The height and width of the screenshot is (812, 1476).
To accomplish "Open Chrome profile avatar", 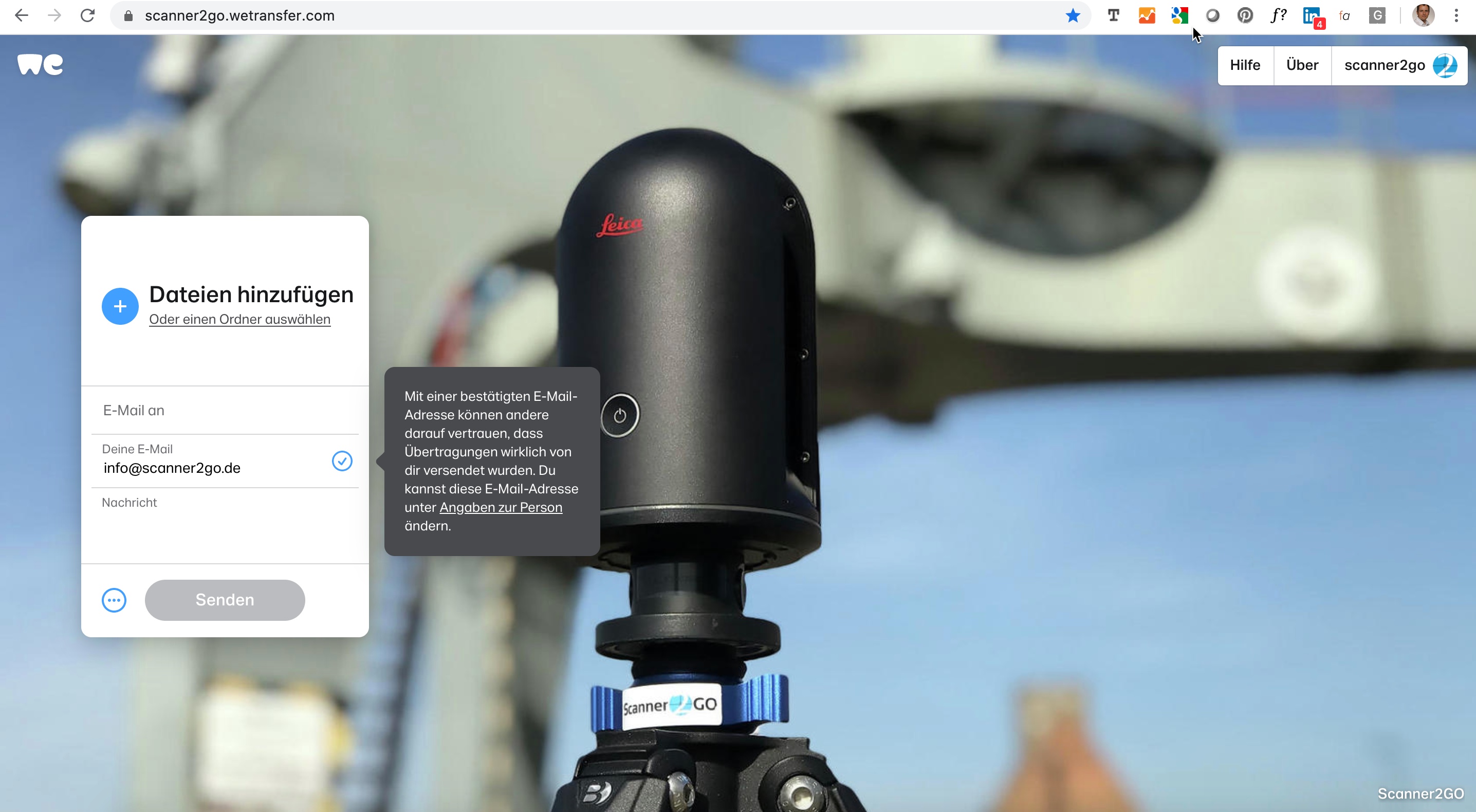I will click(1423, 15).
